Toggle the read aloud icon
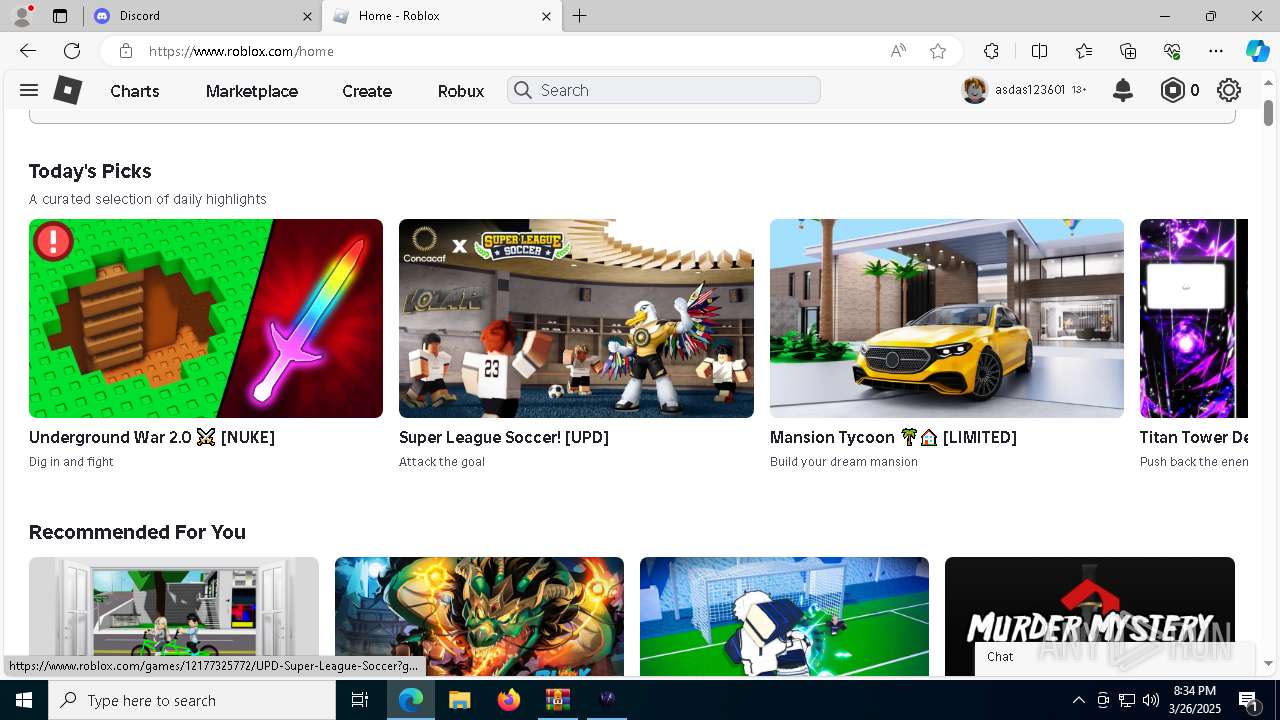The image size is (1280, 720). coord(898,51)
